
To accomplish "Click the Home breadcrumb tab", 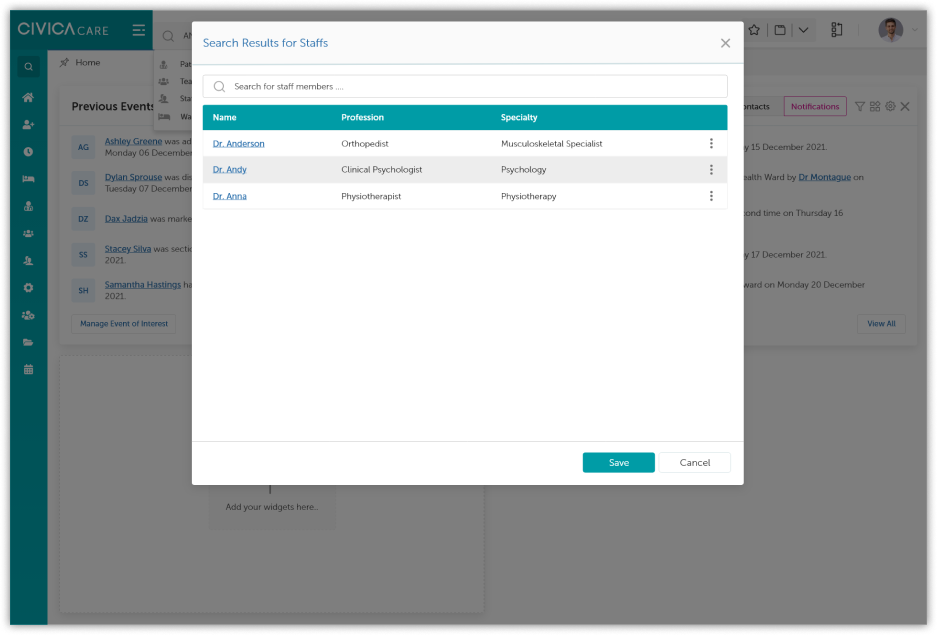I will click(87, 62).
